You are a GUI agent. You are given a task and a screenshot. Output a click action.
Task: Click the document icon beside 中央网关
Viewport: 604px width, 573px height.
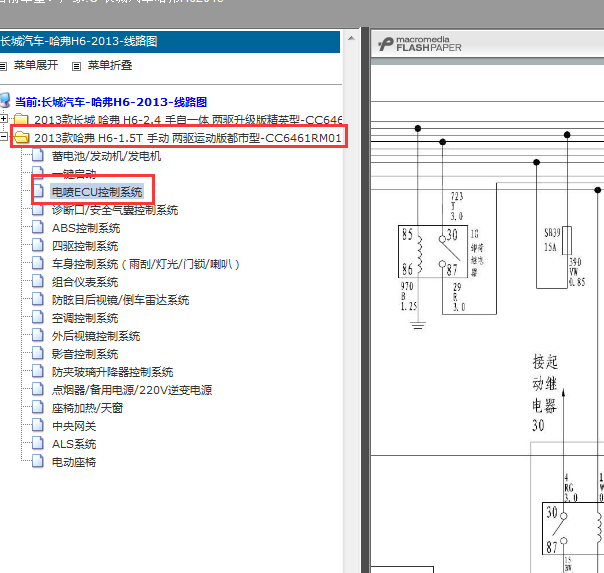pyautogui.click(x=38, y=425)
